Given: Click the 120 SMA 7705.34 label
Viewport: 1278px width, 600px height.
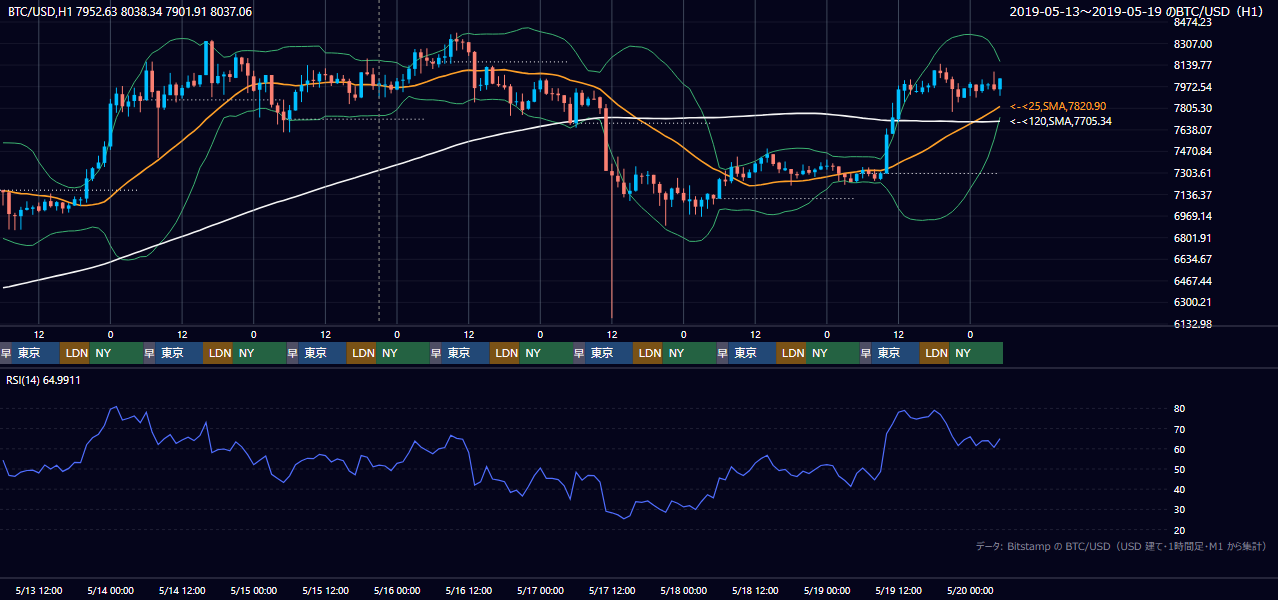Looking at the screenshot, I should click(x=1061, y=121).
